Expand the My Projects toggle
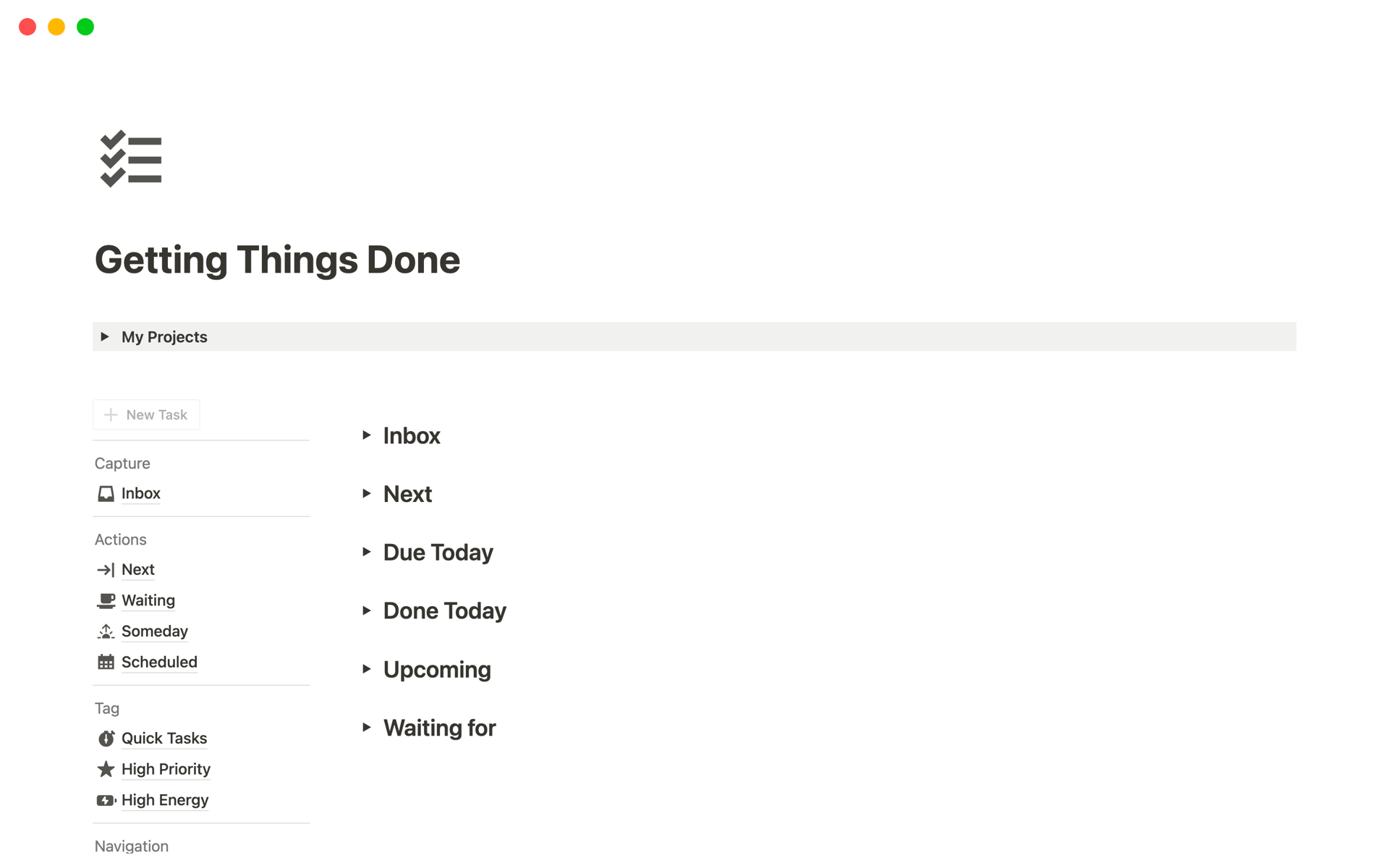Image resolution: width=1389 pixels, height=868 pixels. 105,337
